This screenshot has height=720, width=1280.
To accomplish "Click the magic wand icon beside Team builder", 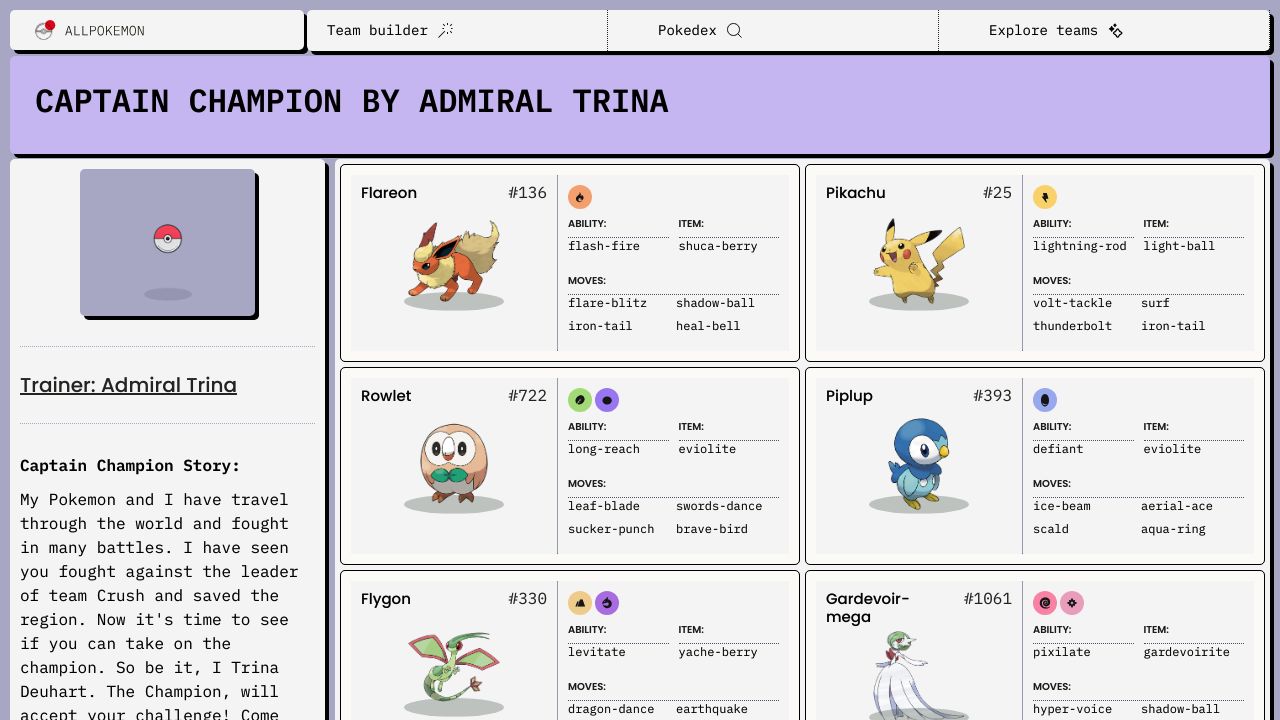I will pyautogui.click(x=446, y=30).
